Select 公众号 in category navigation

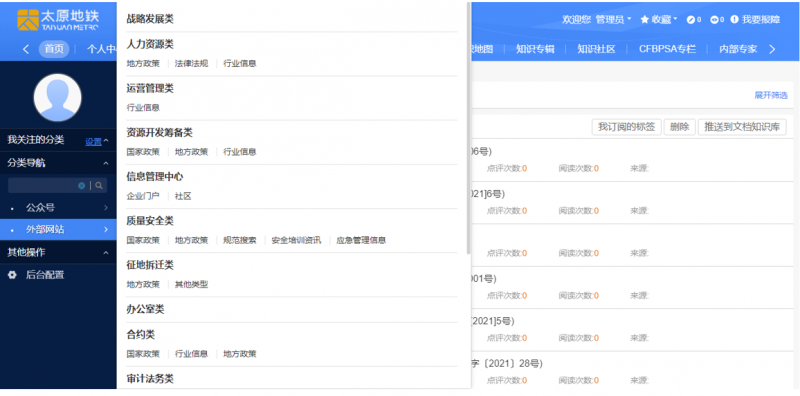[x=40, y=208]
